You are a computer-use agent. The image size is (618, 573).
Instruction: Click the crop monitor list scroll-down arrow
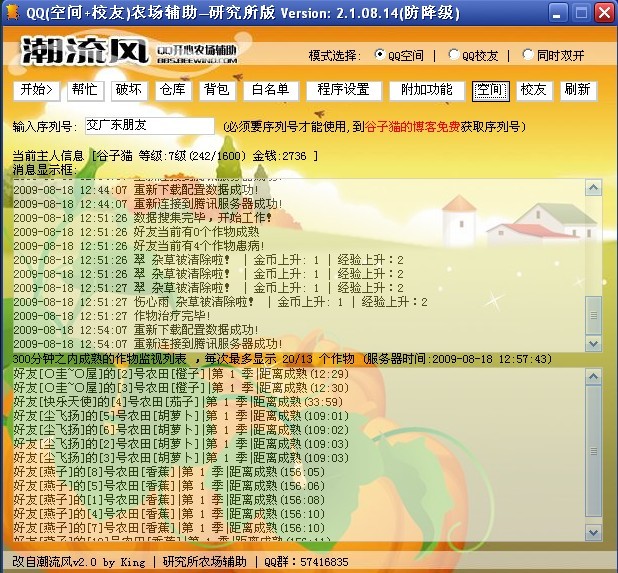[593, 532]
